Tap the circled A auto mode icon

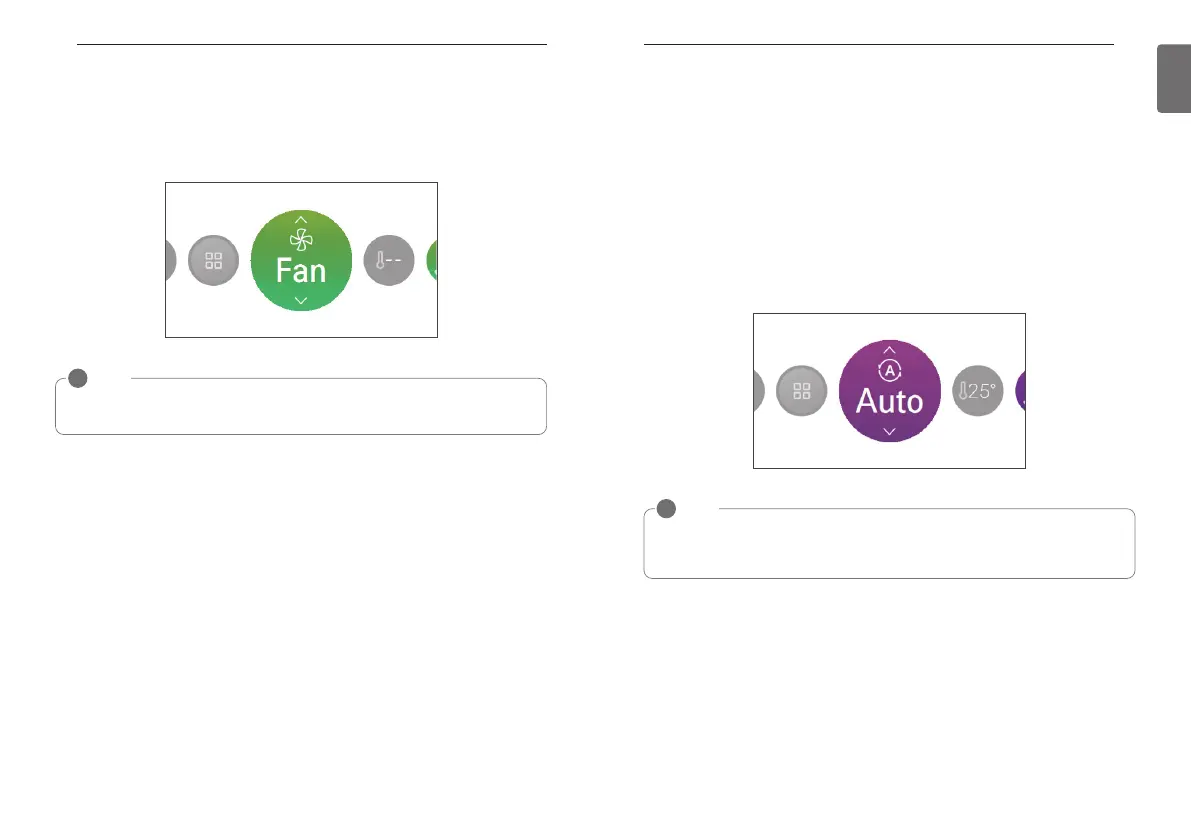[x=889, y=370]
